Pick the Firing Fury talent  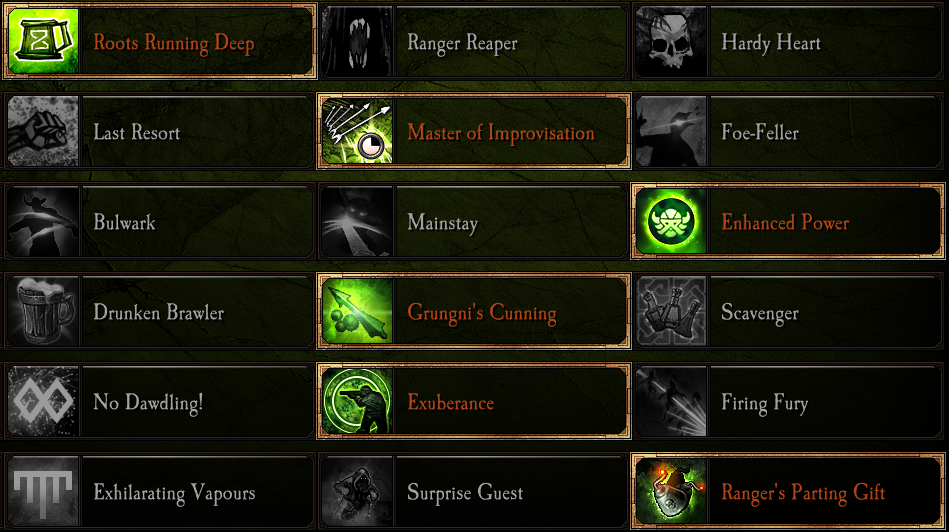coord(789,401)
